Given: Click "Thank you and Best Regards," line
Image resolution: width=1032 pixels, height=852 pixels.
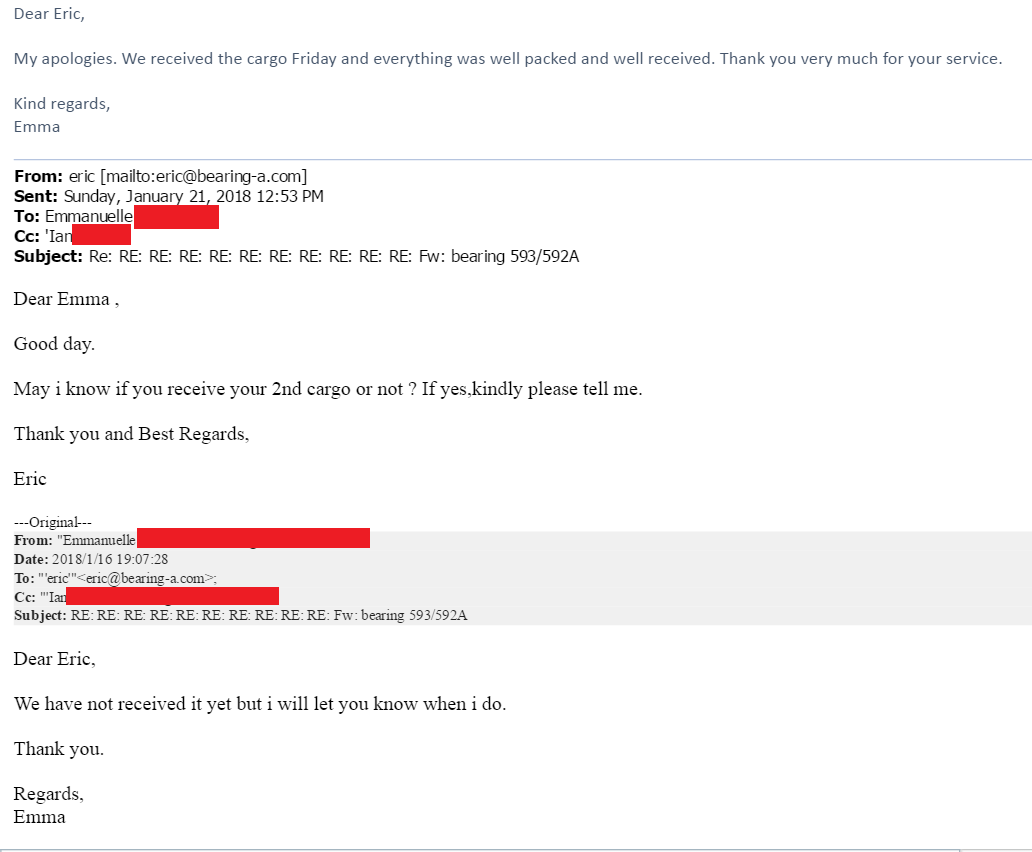Looking at the screenshot, I should (x=132, y=434).
